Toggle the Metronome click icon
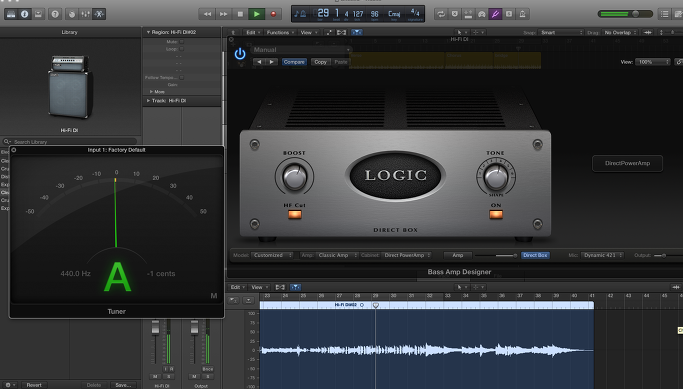The height and width of the screenshot is (389, 683). point(522,14)
